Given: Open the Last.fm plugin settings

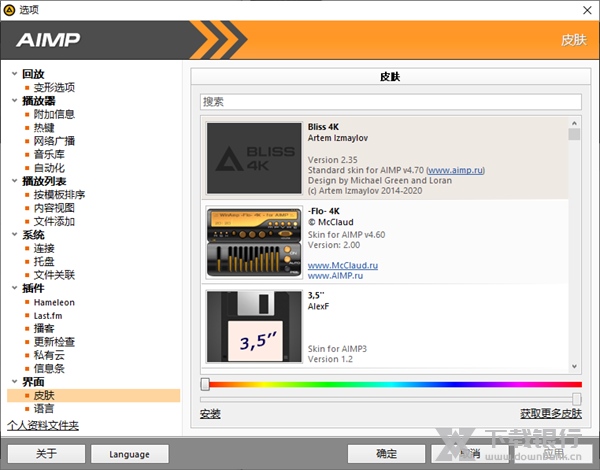Looking at the screenshot, I should 49,315.
